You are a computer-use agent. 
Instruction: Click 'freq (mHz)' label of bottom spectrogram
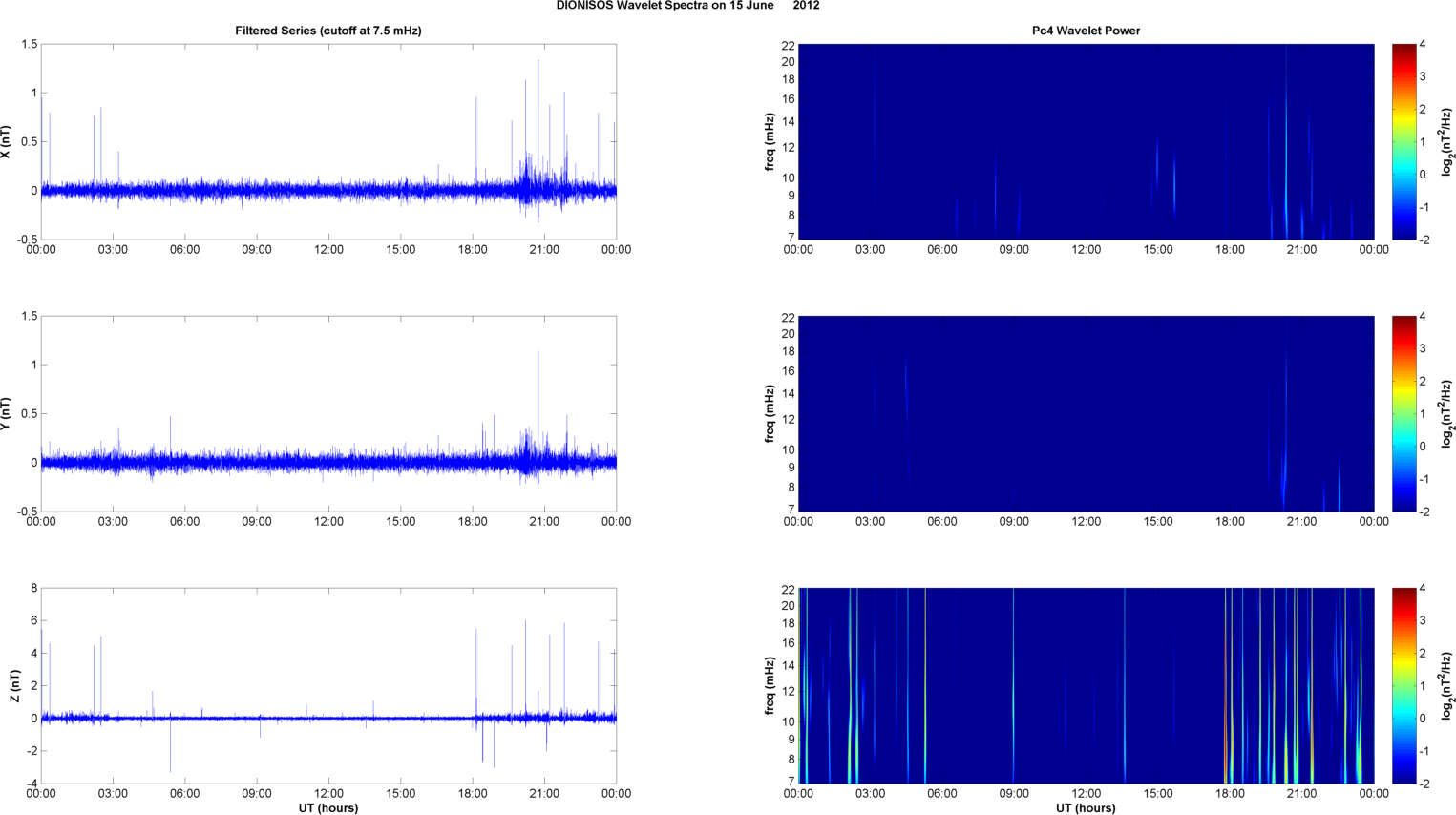[x=769, y=686]
